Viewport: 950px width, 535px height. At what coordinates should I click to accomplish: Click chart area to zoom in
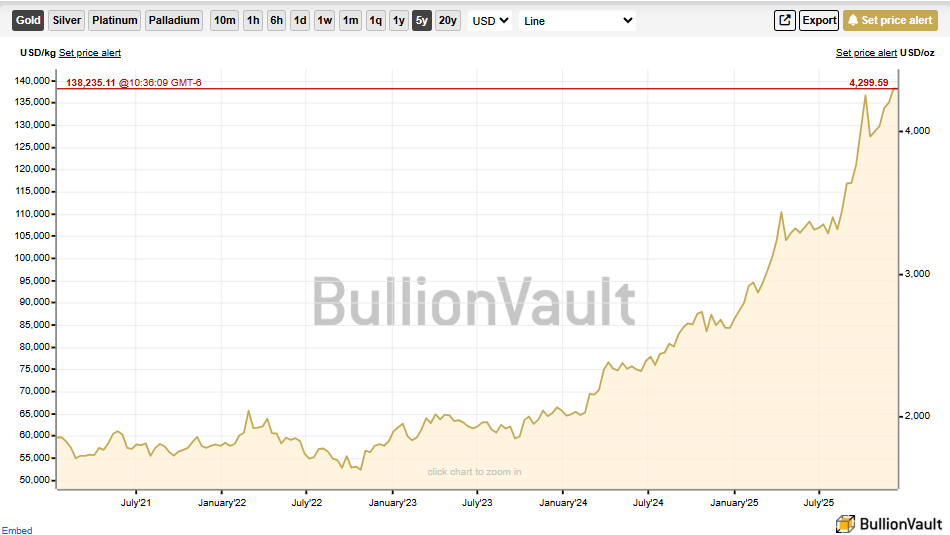point(475,472)
